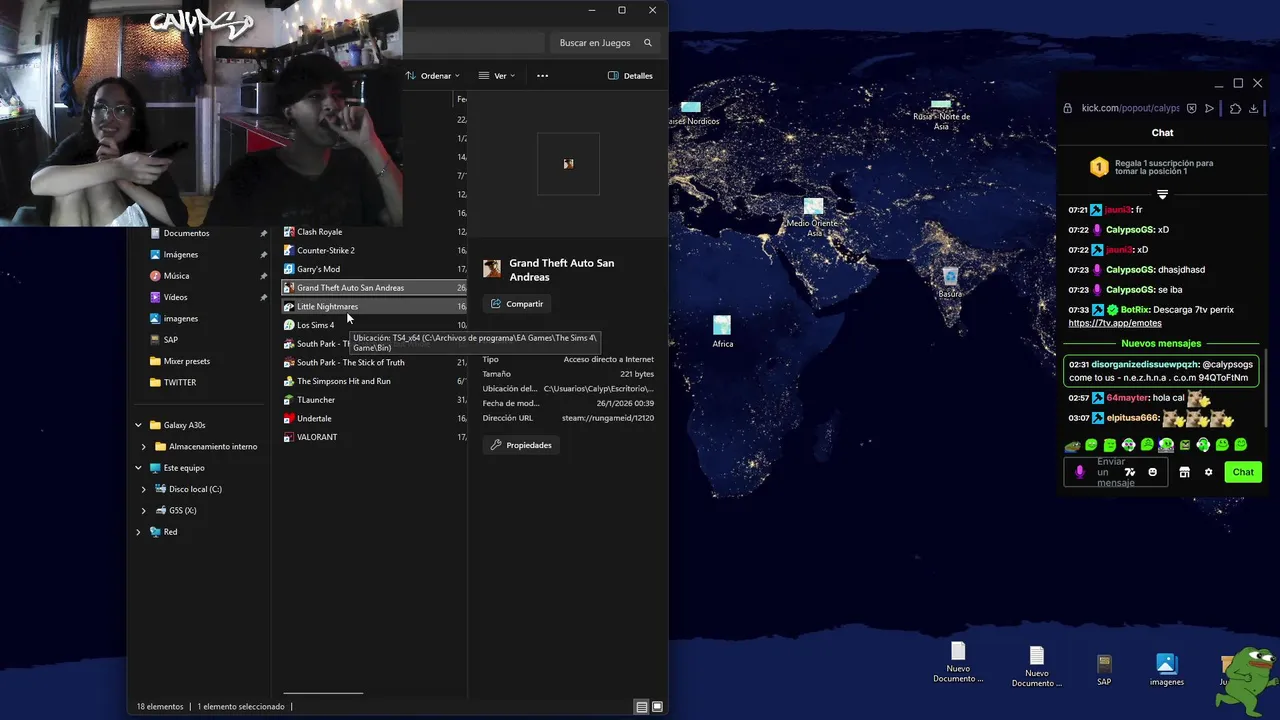Click the Propiedades button
The width and height of the screenshot is (1280, 720).
[521, 445]
